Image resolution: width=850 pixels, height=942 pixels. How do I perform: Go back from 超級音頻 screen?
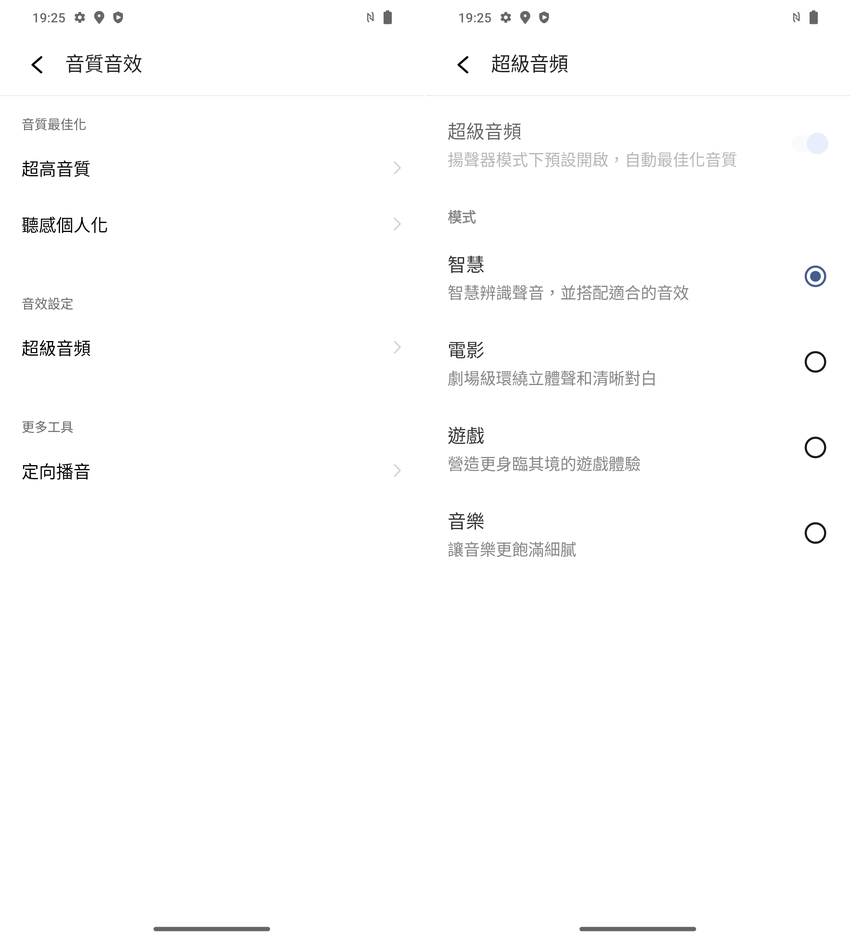coord(463,64)
